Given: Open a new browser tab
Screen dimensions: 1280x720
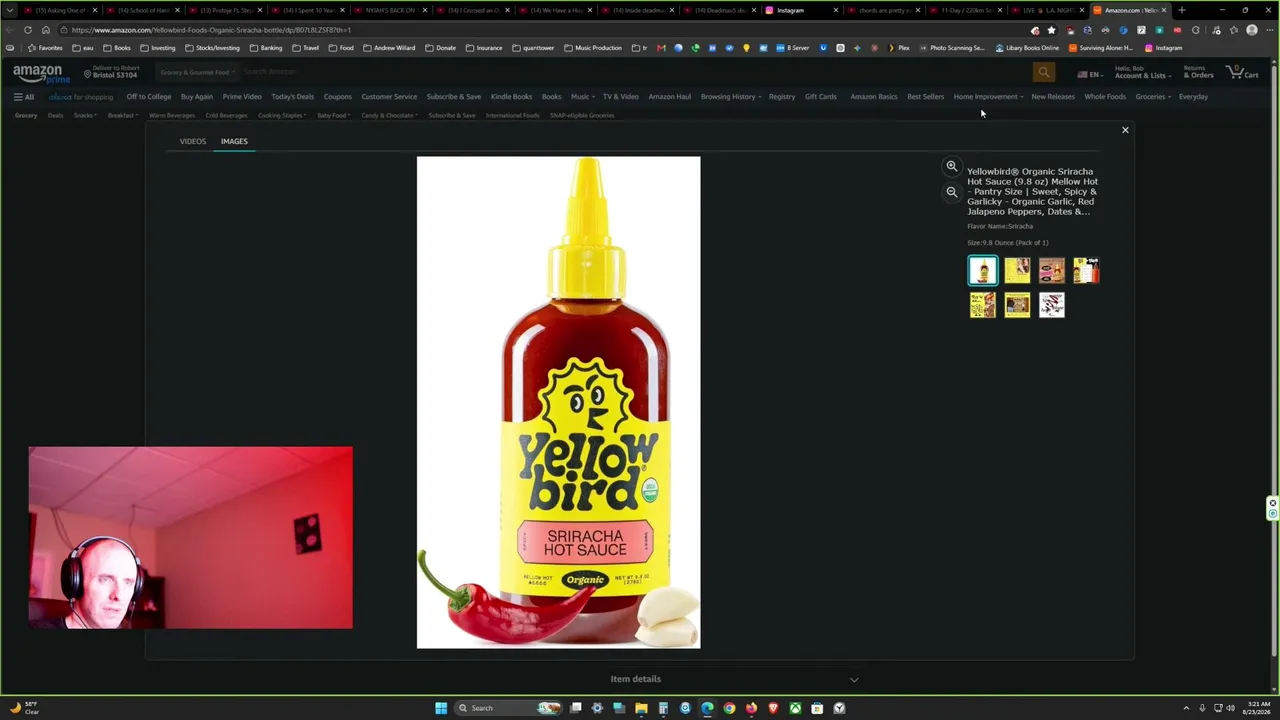Looking at the screenshot, I should tap(1182, 10).
